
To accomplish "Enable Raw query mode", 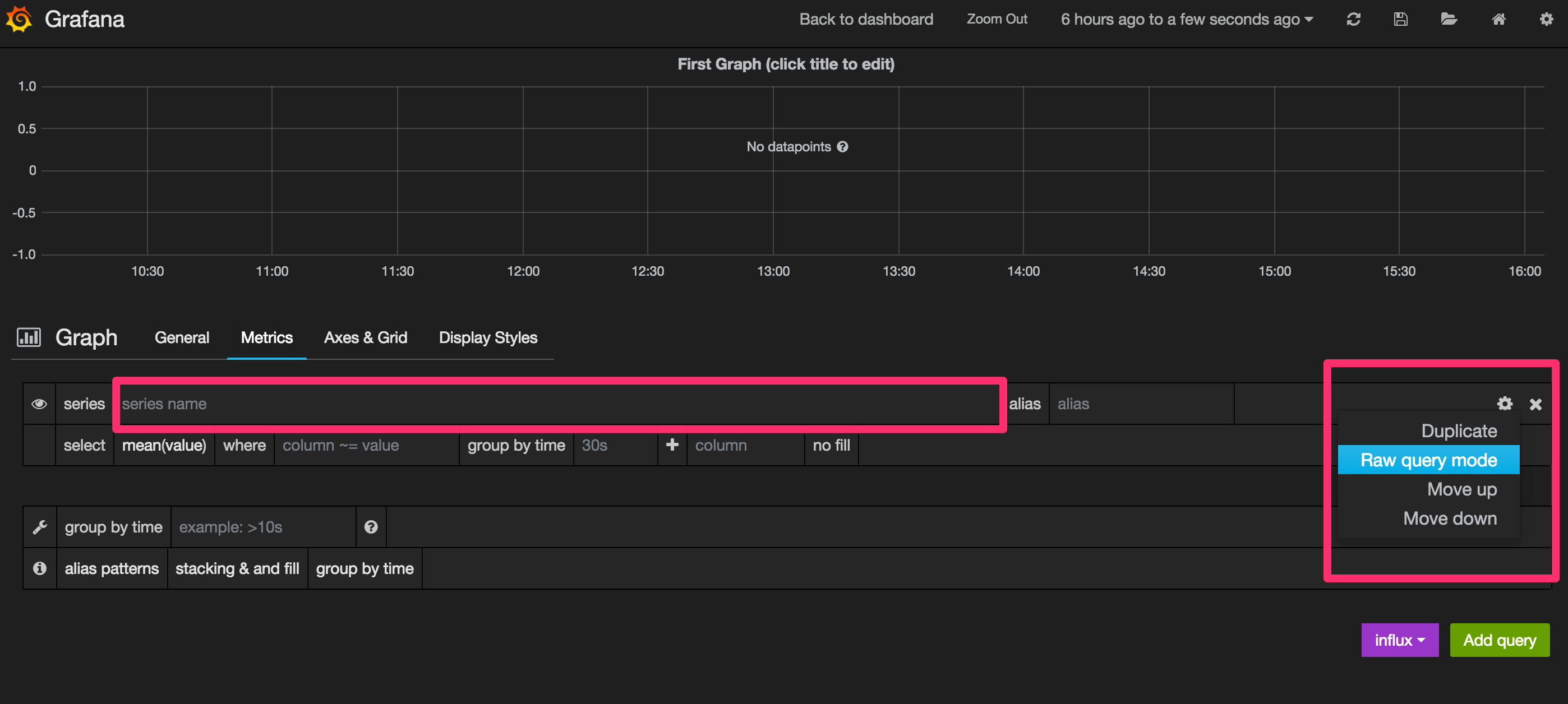I will coord(1428,460).
